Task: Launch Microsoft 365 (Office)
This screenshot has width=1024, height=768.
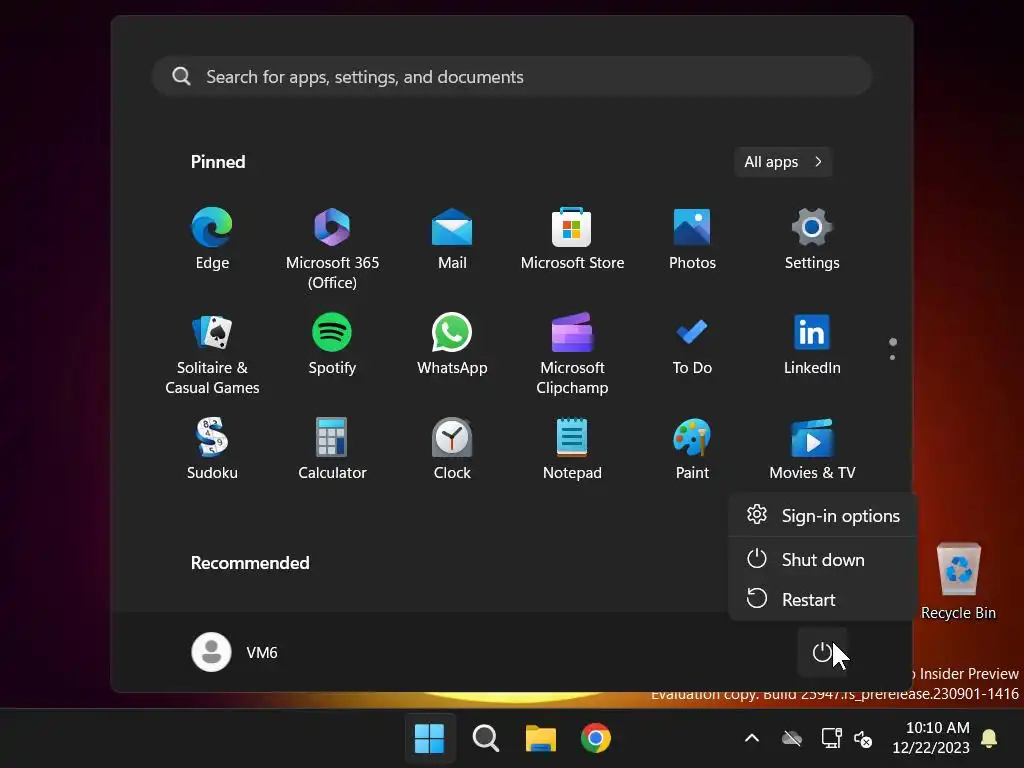Action: (x=332, y=248)
